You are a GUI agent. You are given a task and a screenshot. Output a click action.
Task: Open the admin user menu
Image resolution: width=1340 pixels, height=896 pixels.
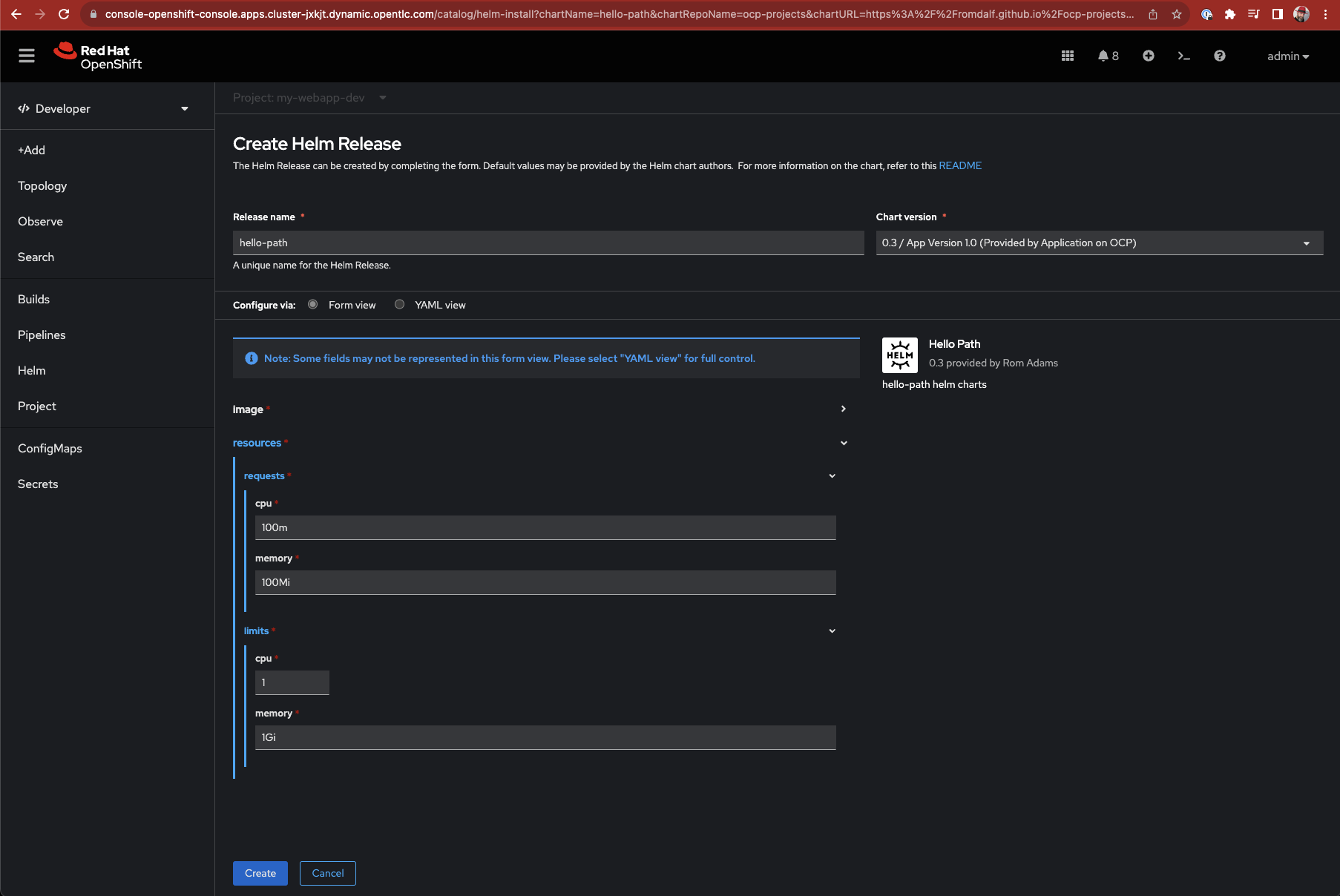(x=1287, y=56)
